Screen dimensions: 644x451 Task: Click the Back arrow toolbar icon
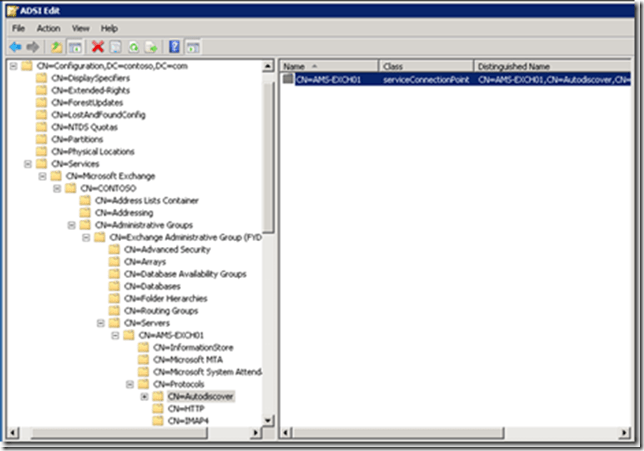(15, 46)
